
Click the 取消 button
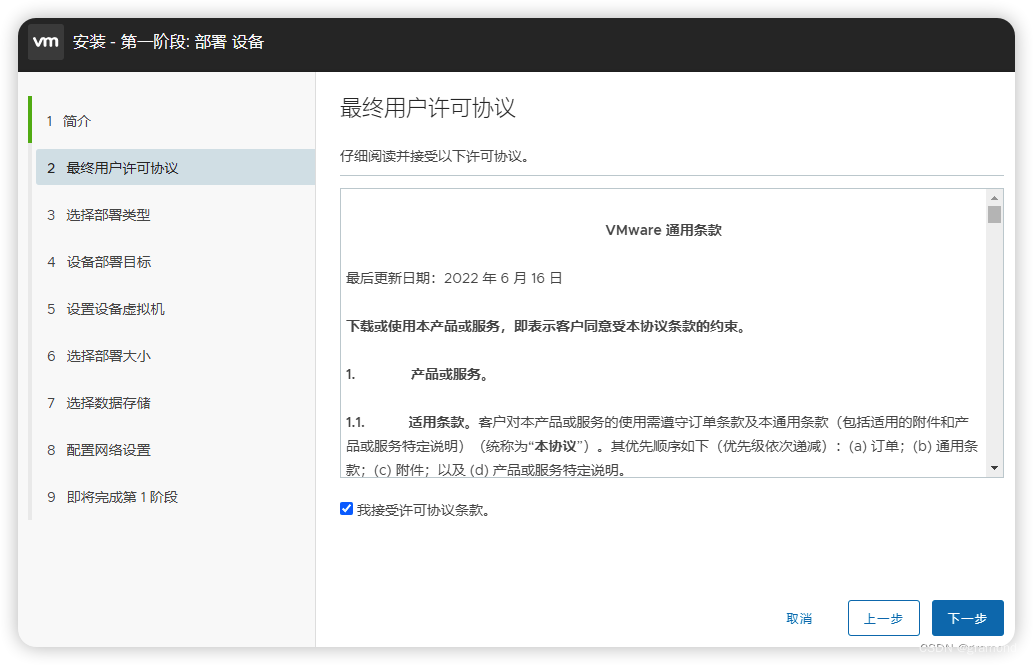tap(799, 618)
